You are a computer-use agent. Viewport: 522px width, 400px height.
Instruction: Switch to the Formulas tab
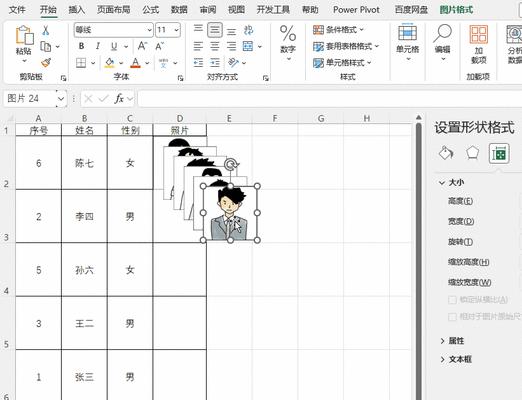tap(151, 10)
